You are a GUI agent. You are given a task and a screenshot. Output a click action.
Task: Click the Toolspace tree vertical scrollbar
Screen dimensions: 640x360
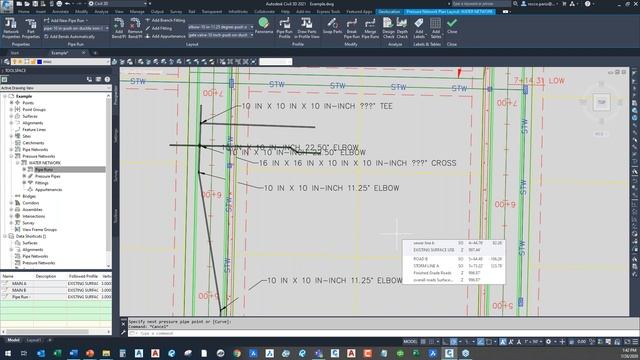[109, 180]
